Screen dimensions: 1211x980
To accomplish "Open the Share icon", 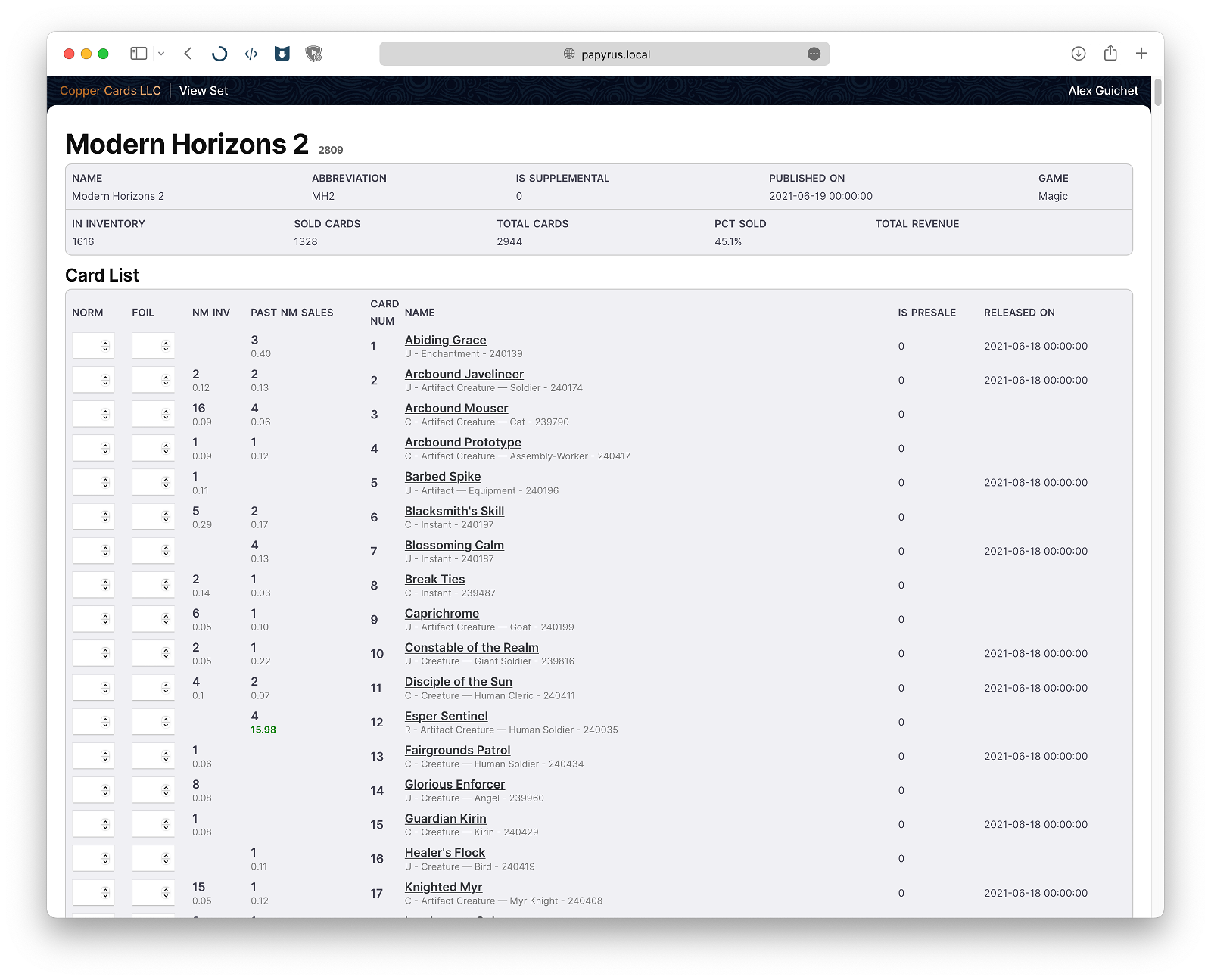I will (x=1110, y=53).
